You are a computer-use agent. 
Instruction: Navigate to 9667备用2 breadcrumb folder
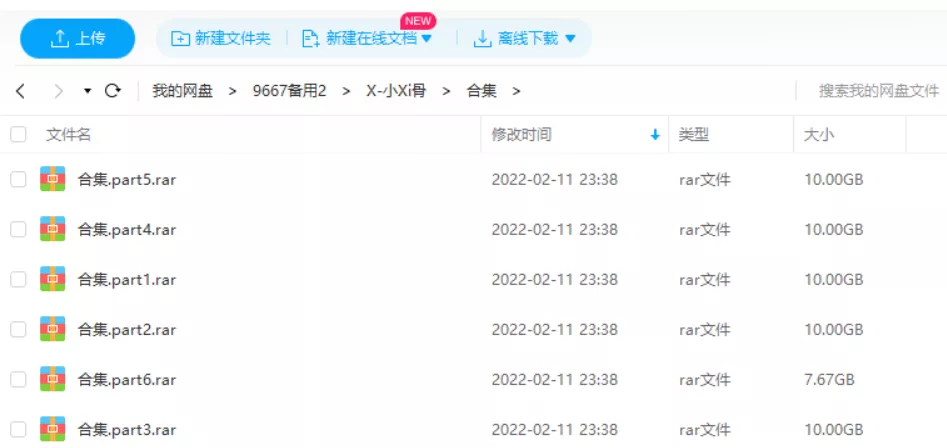(289, 91)
